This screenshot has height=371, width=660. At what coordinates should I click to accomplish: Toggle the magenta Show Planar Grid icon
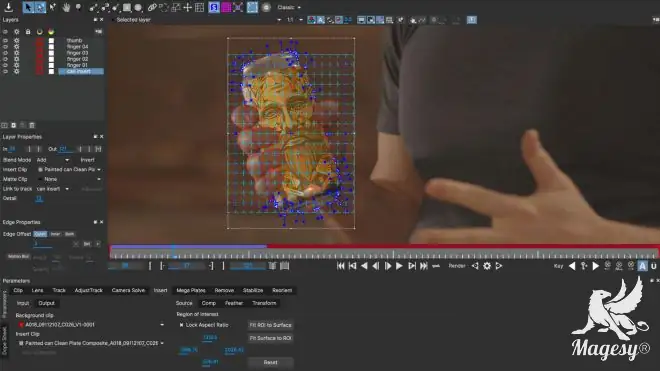226,7
